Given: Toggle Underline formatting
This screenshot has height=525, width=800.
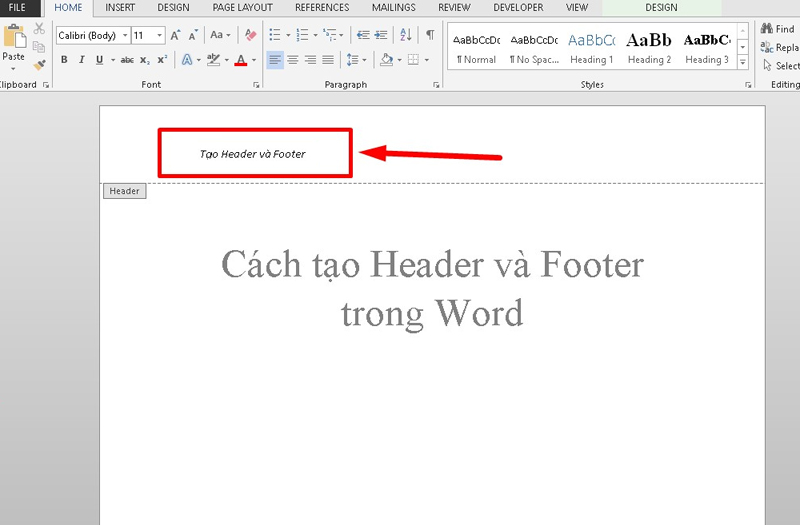Looking at the screenshot, I should [x=99, y=60].
